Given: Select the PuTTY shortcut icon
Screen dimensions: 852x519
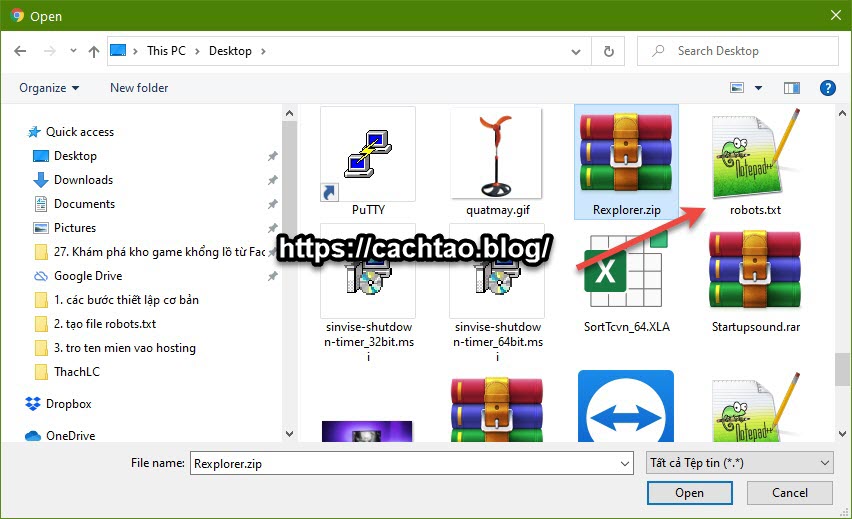Looking at the screenshot, I should coord(368,154).
